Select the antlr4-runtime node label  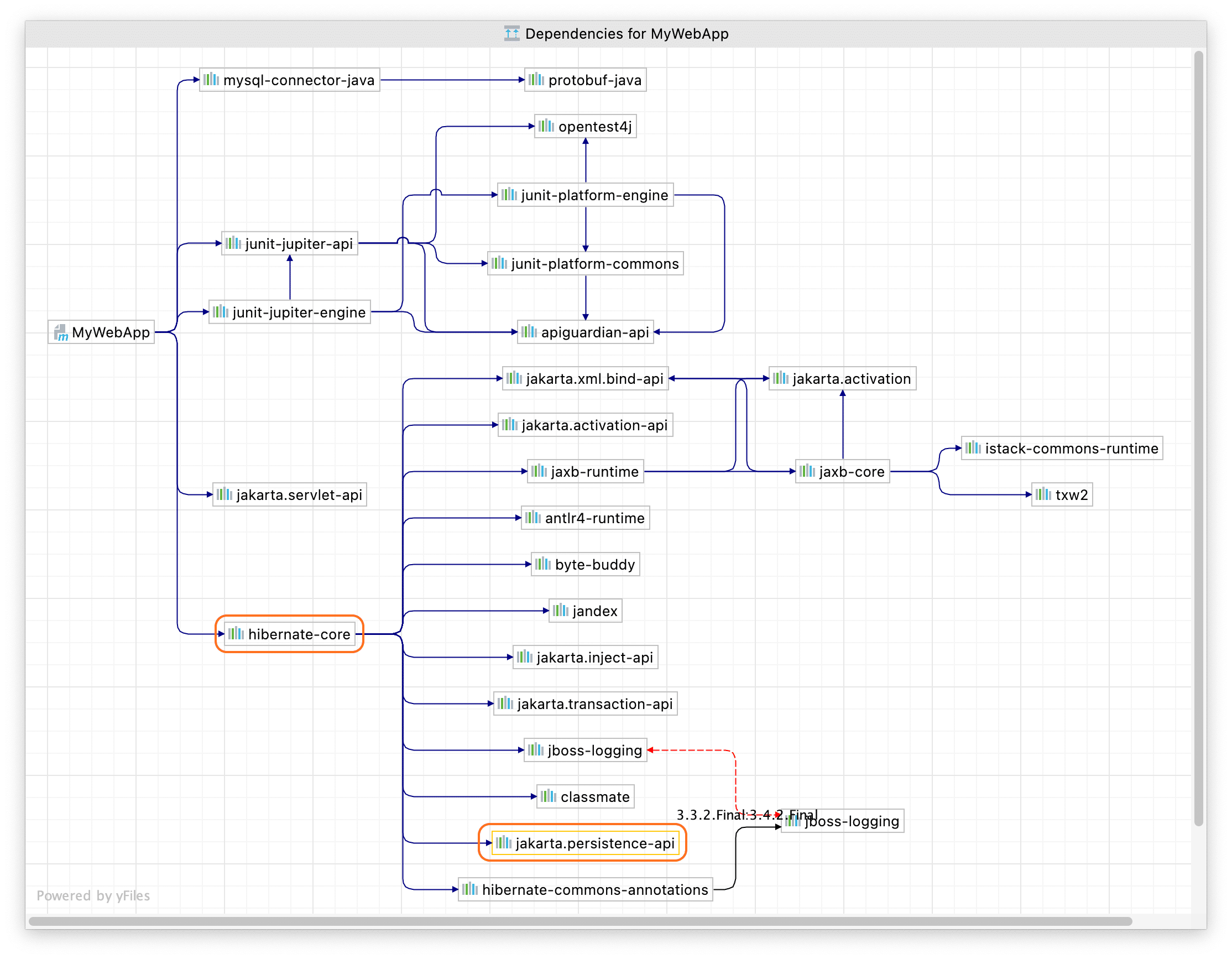tap(594, 518)
